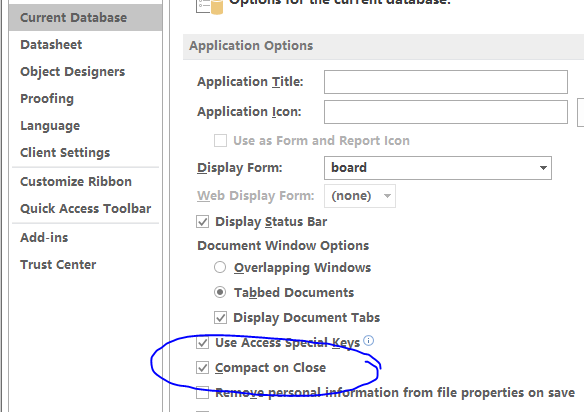Click the info icon beside Use Access Special Keys
584x412 pixels.
coord(368,340)
